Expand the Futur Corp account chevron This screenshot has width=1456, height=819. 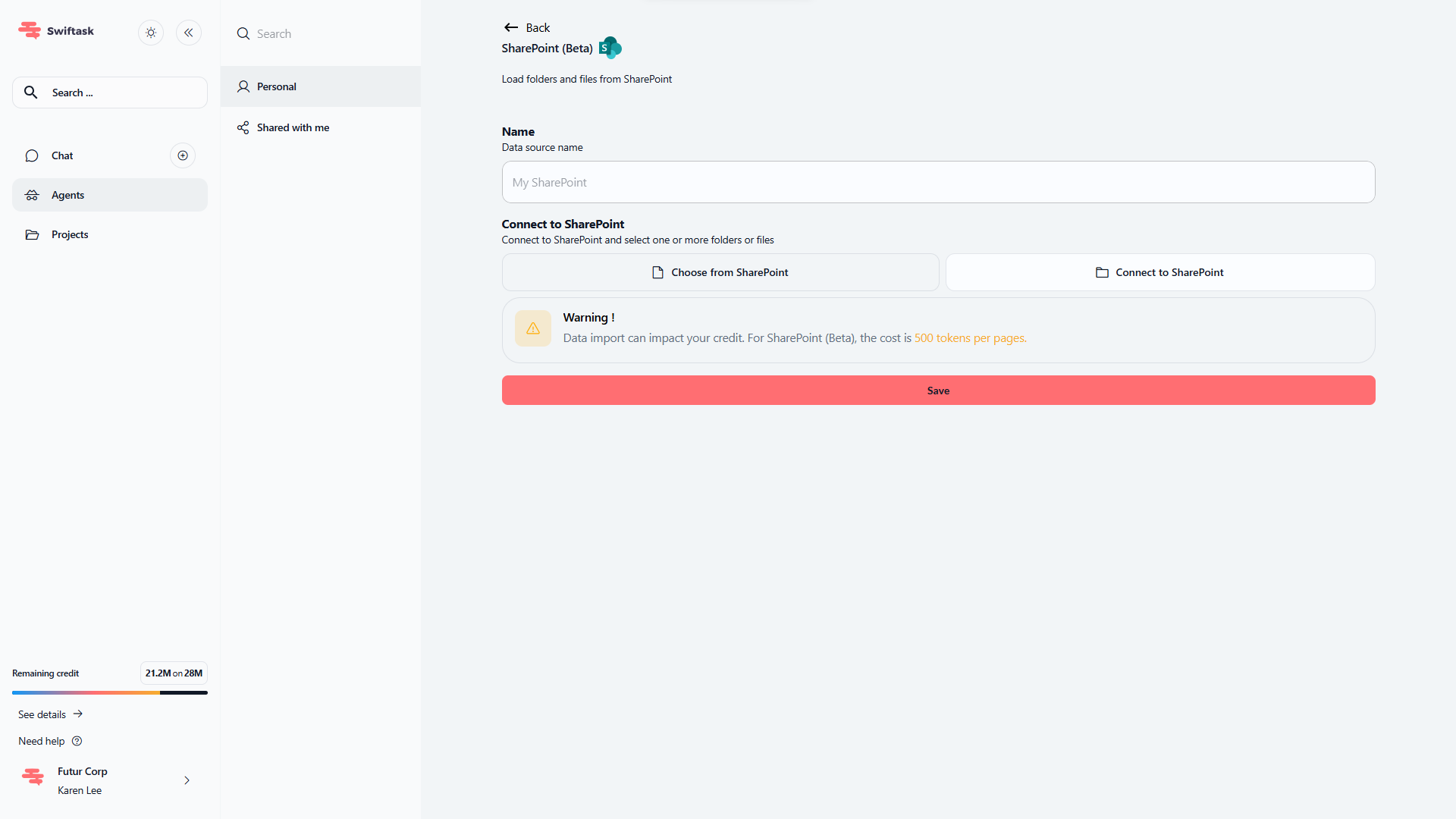tap(187, 780)
